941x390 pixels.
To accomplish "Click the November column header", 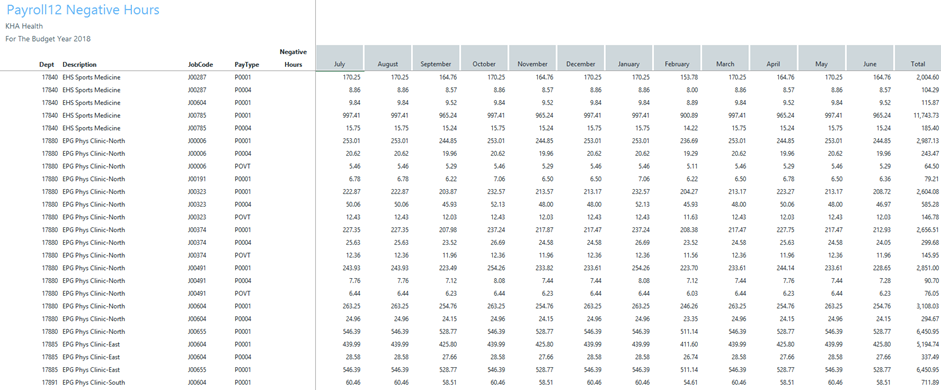I will 533,58.
